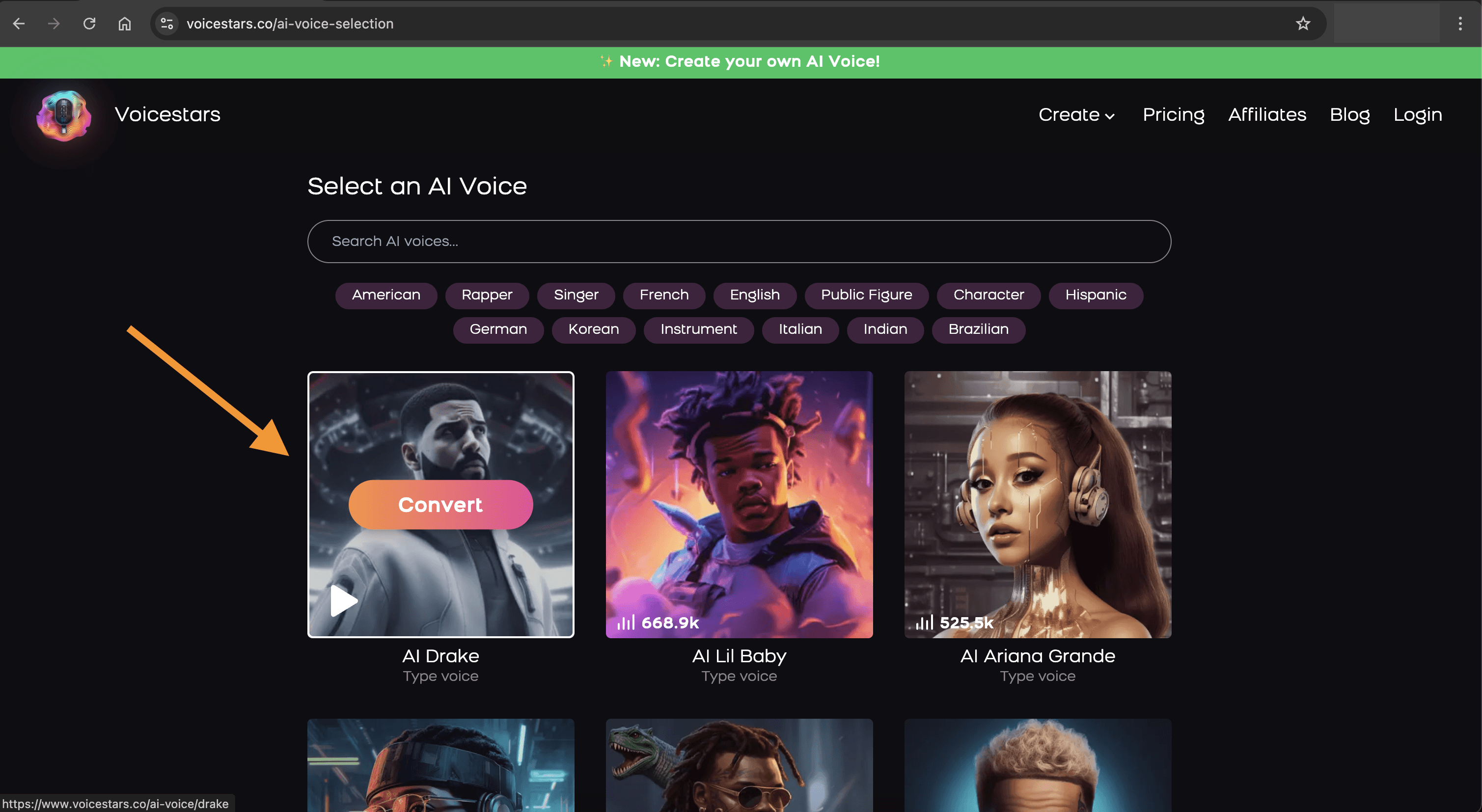
Task: Select the Korean voice filter tag
Action: [593, 329]
